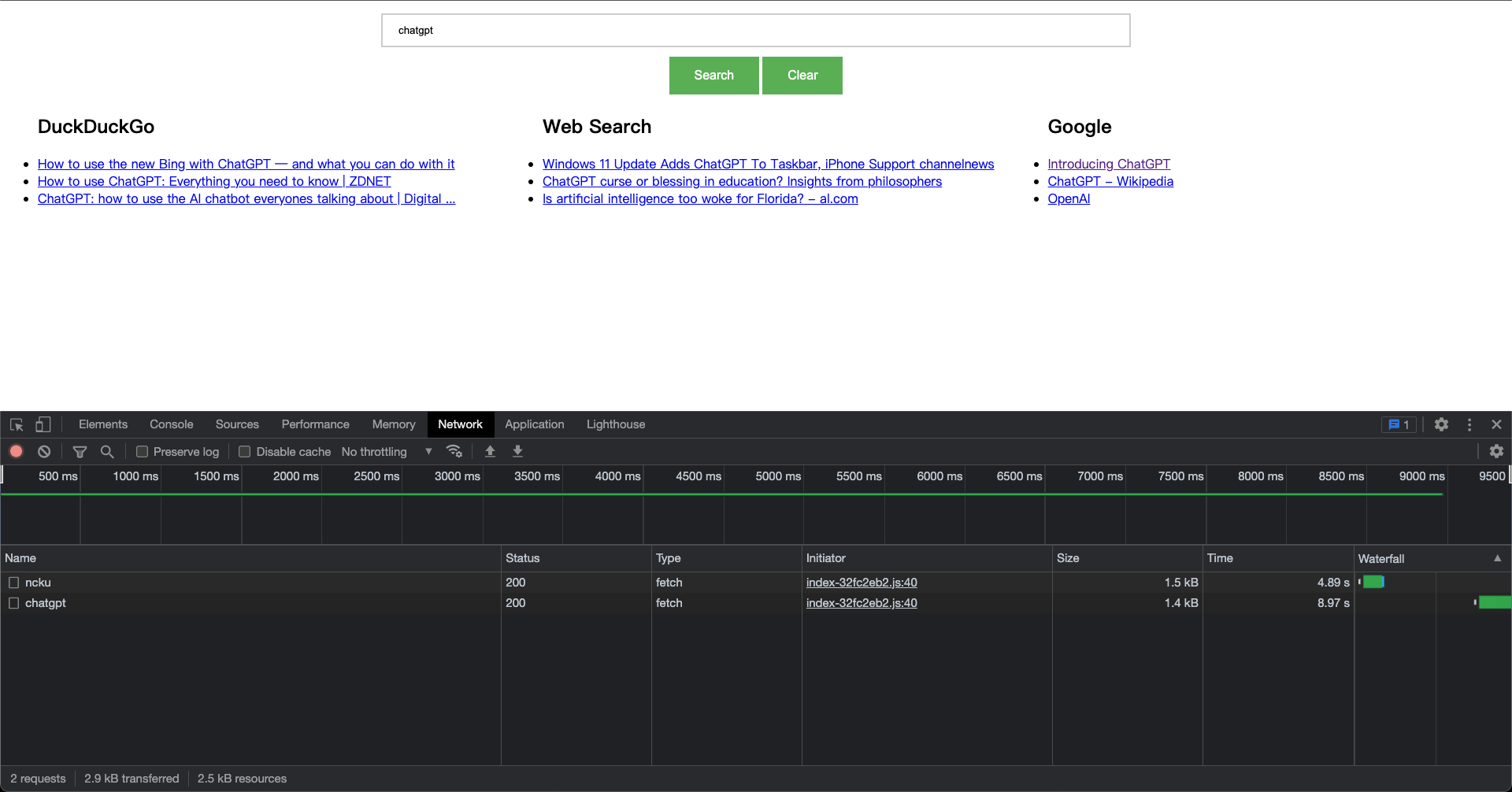Sort requests by Size column header
This screenshot has width=1512, height=792.
[x=1128, y=558]
